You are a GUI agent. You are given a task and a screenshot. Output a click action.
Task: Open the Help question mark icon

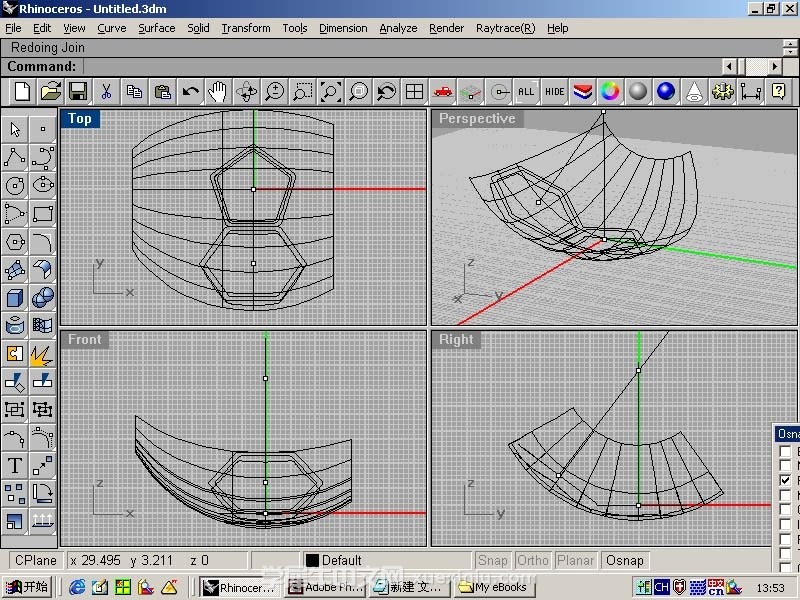[779, 92]
